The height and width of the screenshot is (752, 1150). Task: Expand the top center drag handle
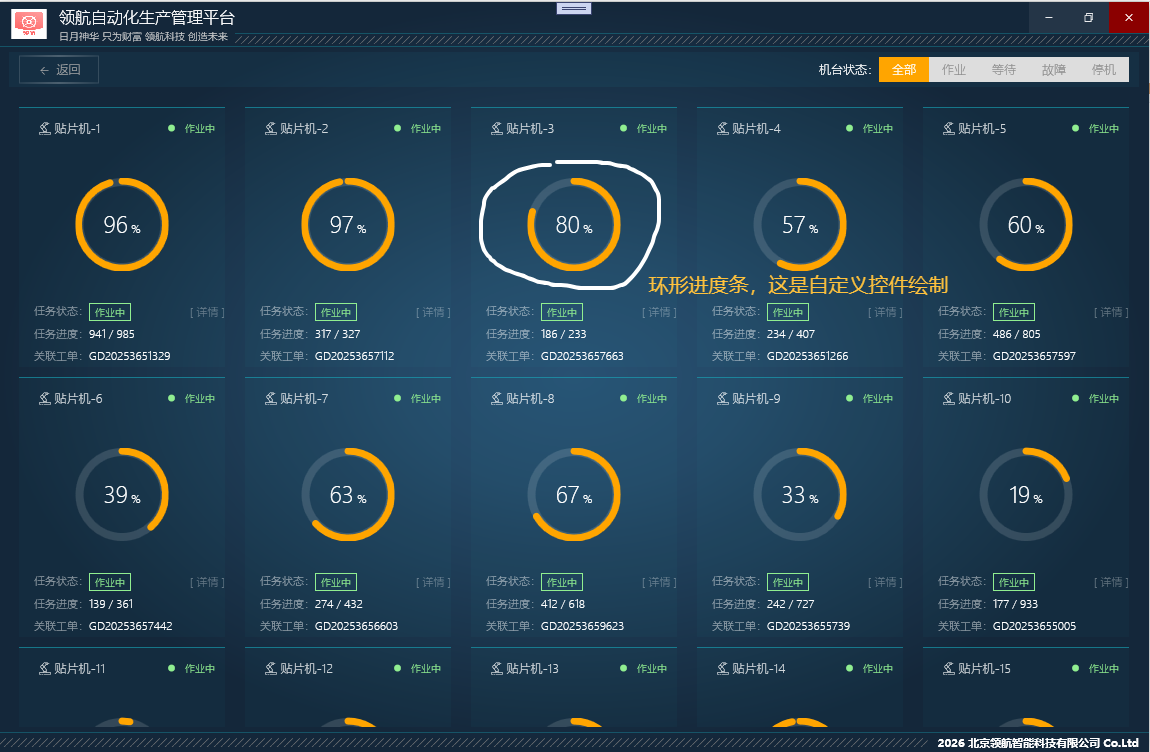coord(574,9)
